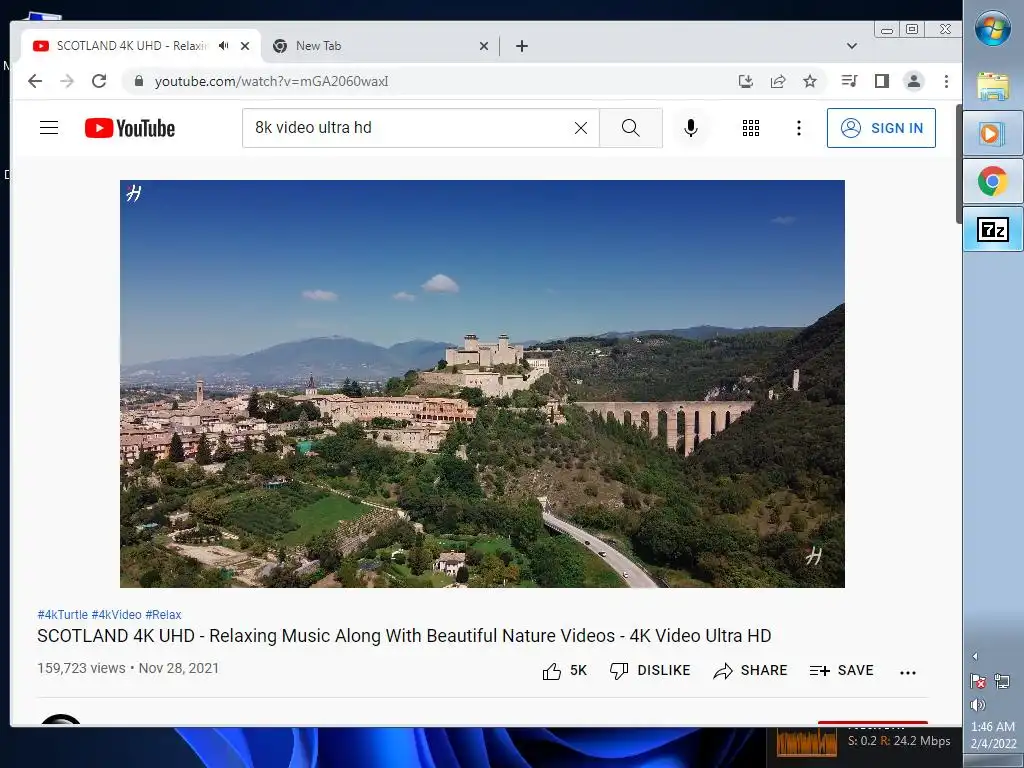Viewport: 1024px width, 768px height.
Task: Click SHARE below the video
Action: point(750,671)
